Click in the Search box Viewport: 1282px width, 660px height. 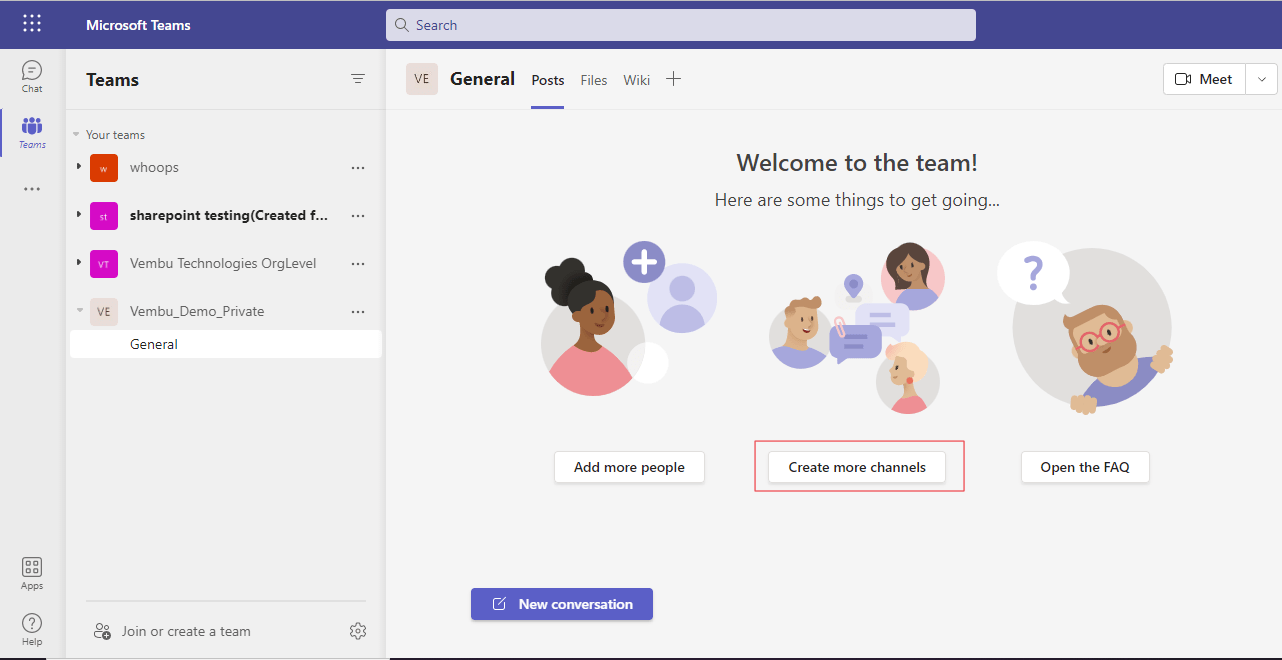681,25
